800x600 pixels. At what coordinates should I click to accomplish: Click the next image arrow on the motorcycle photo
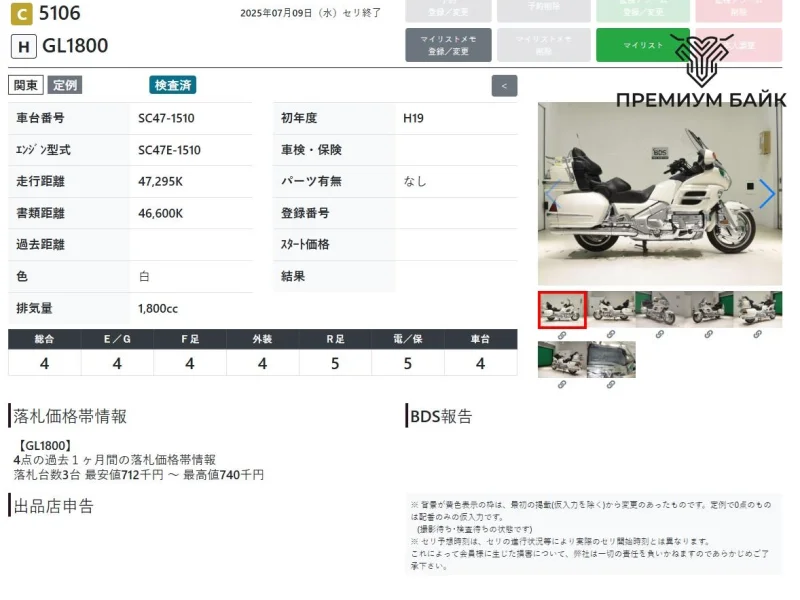tap(766, 194)
